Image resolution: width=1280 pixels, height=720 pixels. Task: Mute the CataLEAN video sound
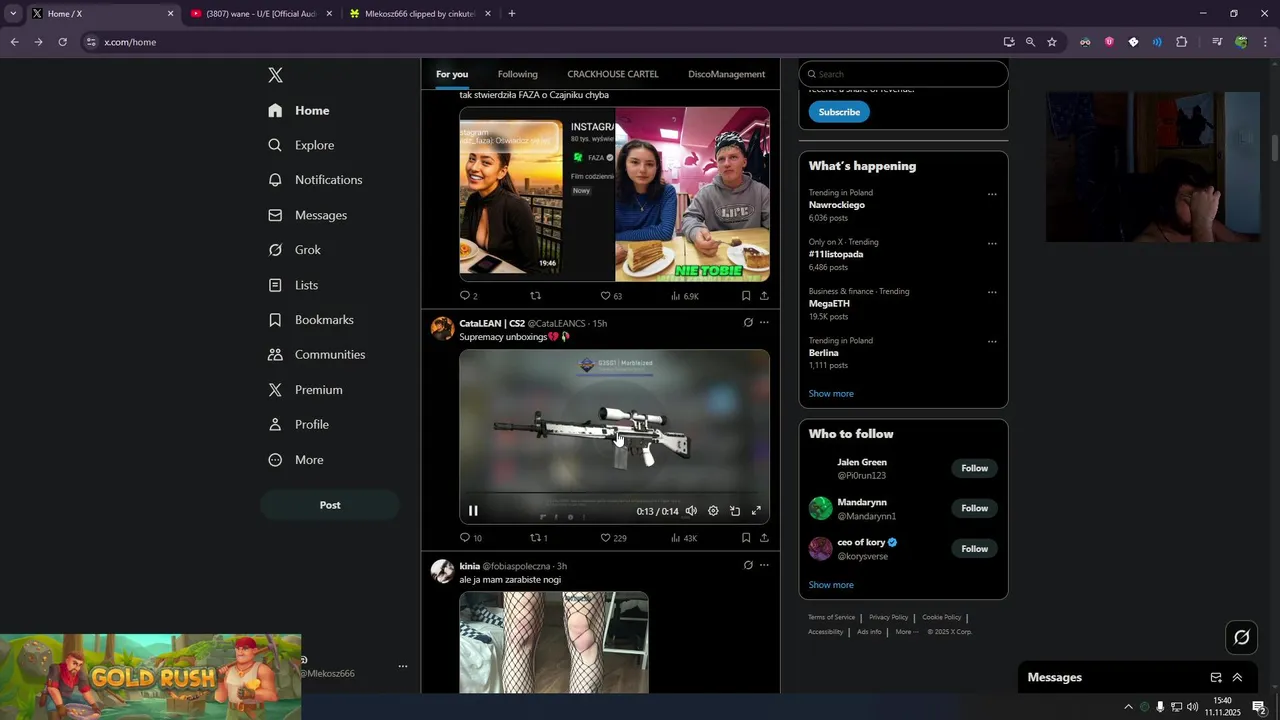[x=691, y=511]
